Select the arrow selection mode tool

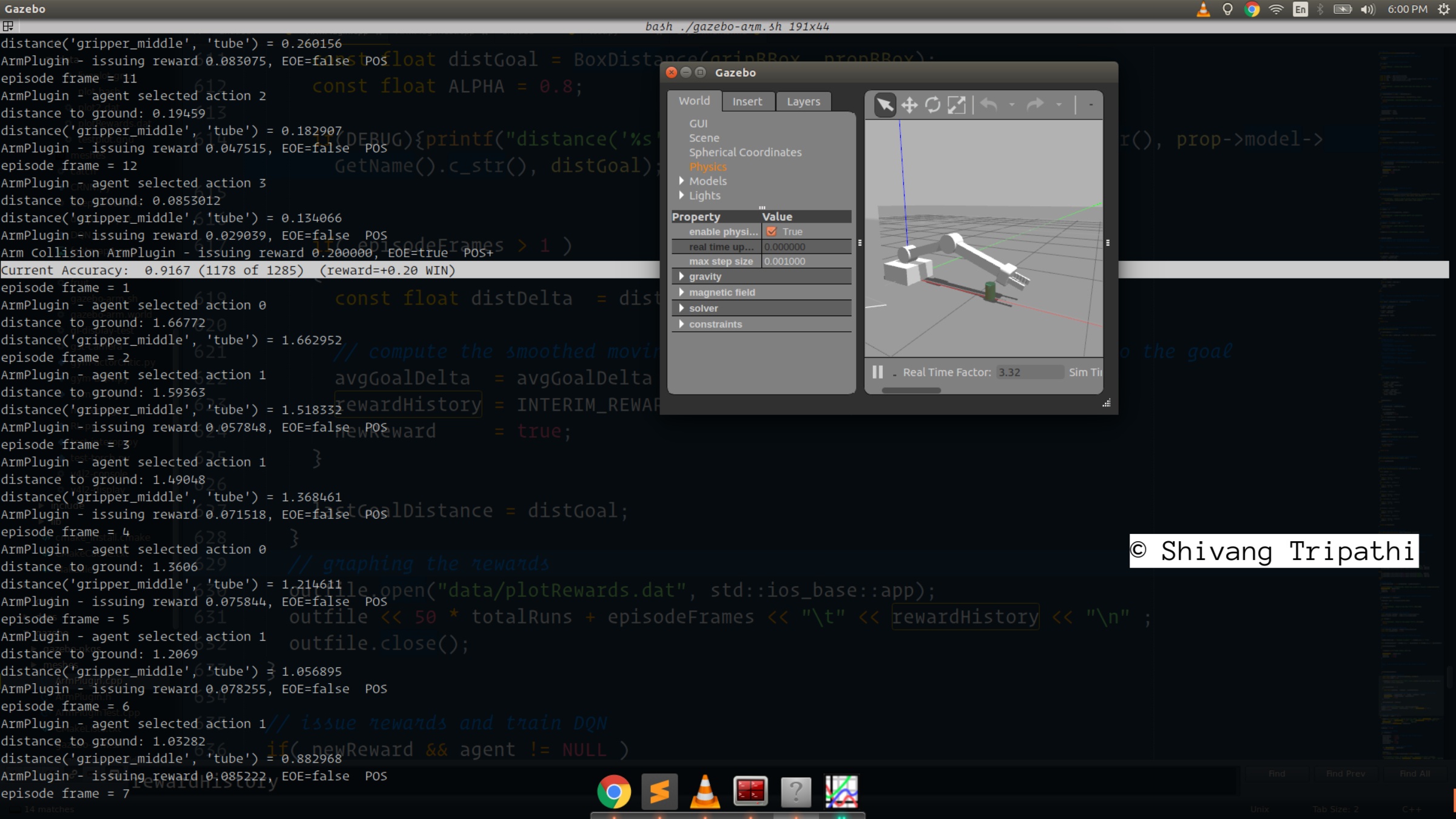click(885, 105)
